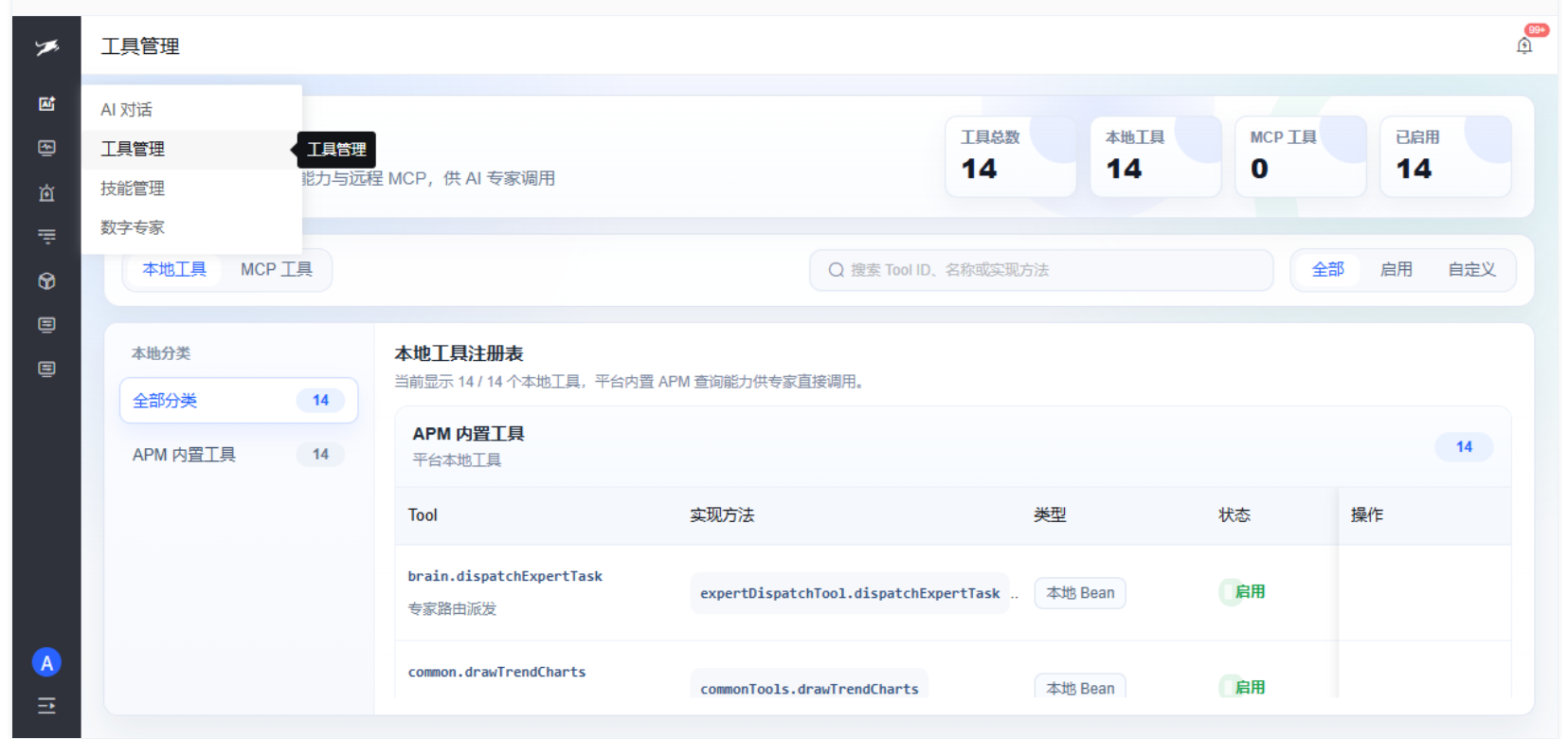Open the monitor pulse icon in sidebar
This screenshot has width=1568, height=739.
pyautogui.click(x=46, y=148)
